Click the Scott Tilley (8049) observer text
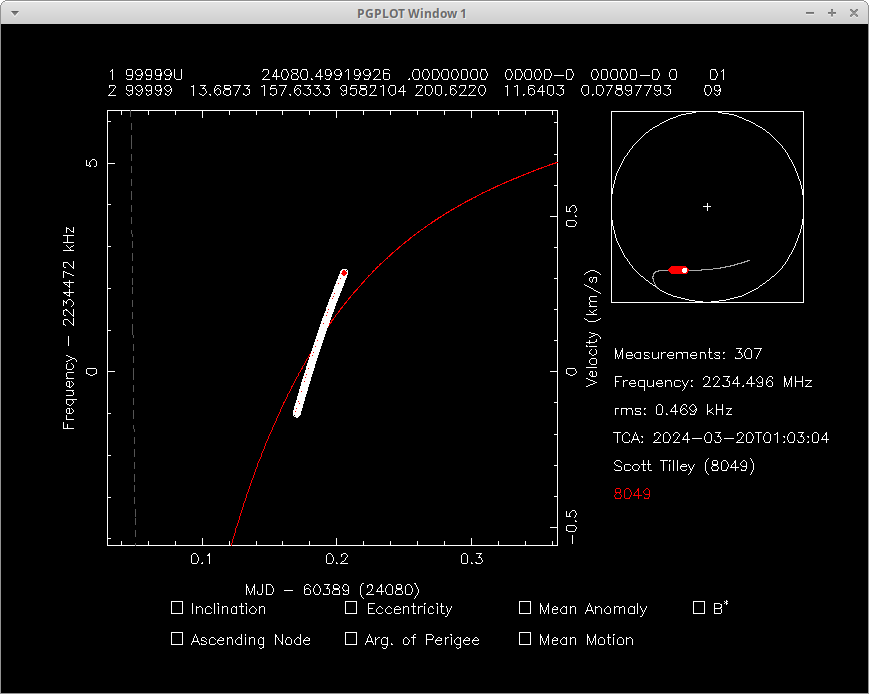The width and height of the screenshot is (869, 694). [684, 466]
